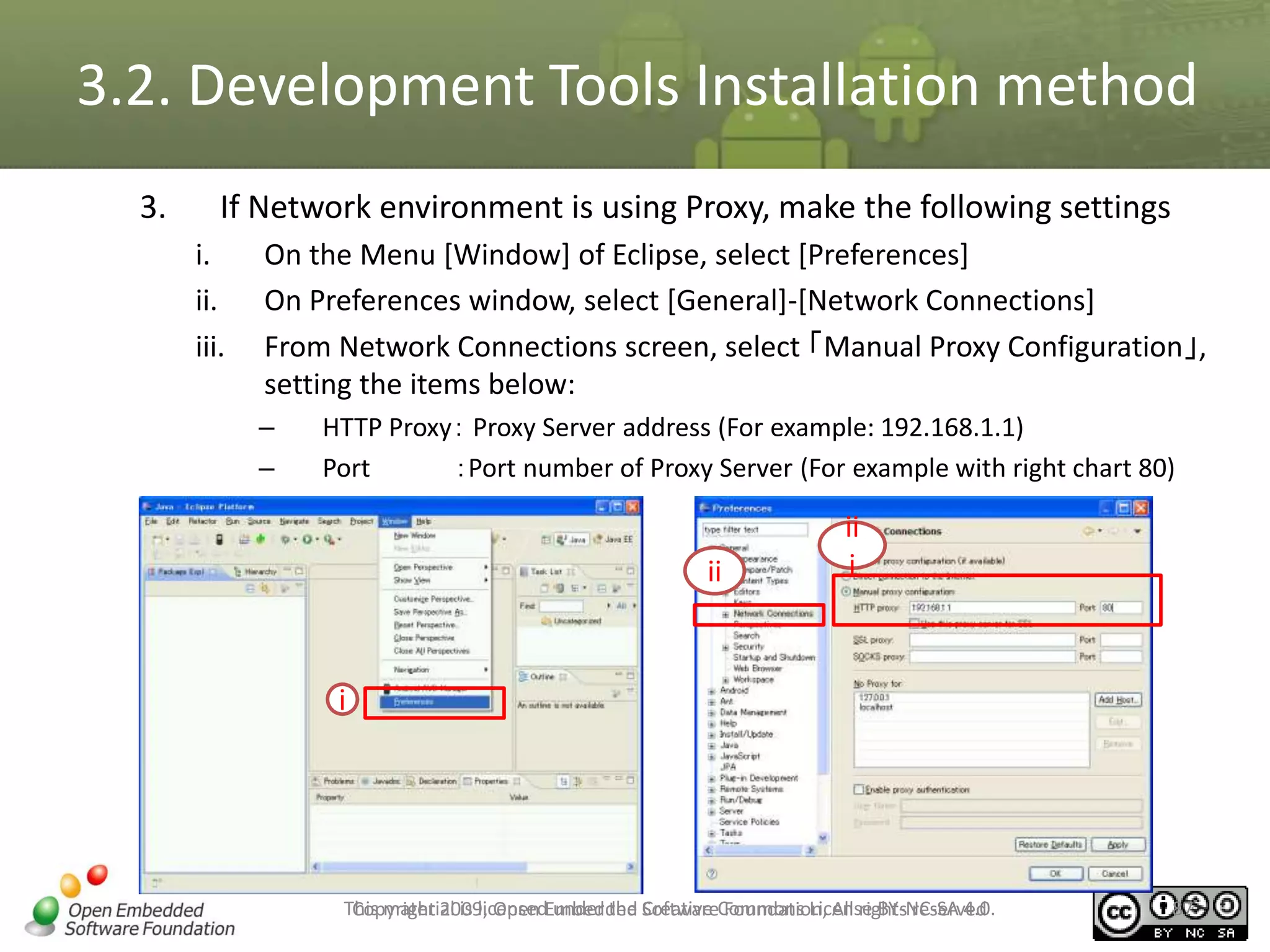Click Show Advanced Properties icon
The image size is (1270, 952).
578,781
